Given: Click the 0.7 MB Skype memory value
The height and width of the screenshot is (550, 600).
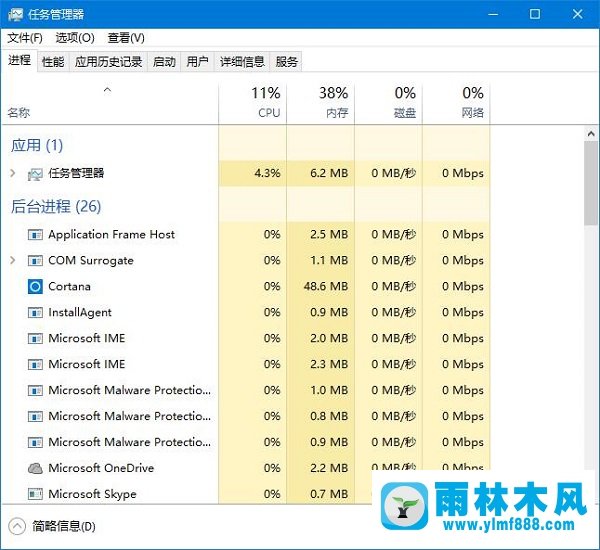Looking at the screenshot, I should pyautogui.click(x=329, y=494).
